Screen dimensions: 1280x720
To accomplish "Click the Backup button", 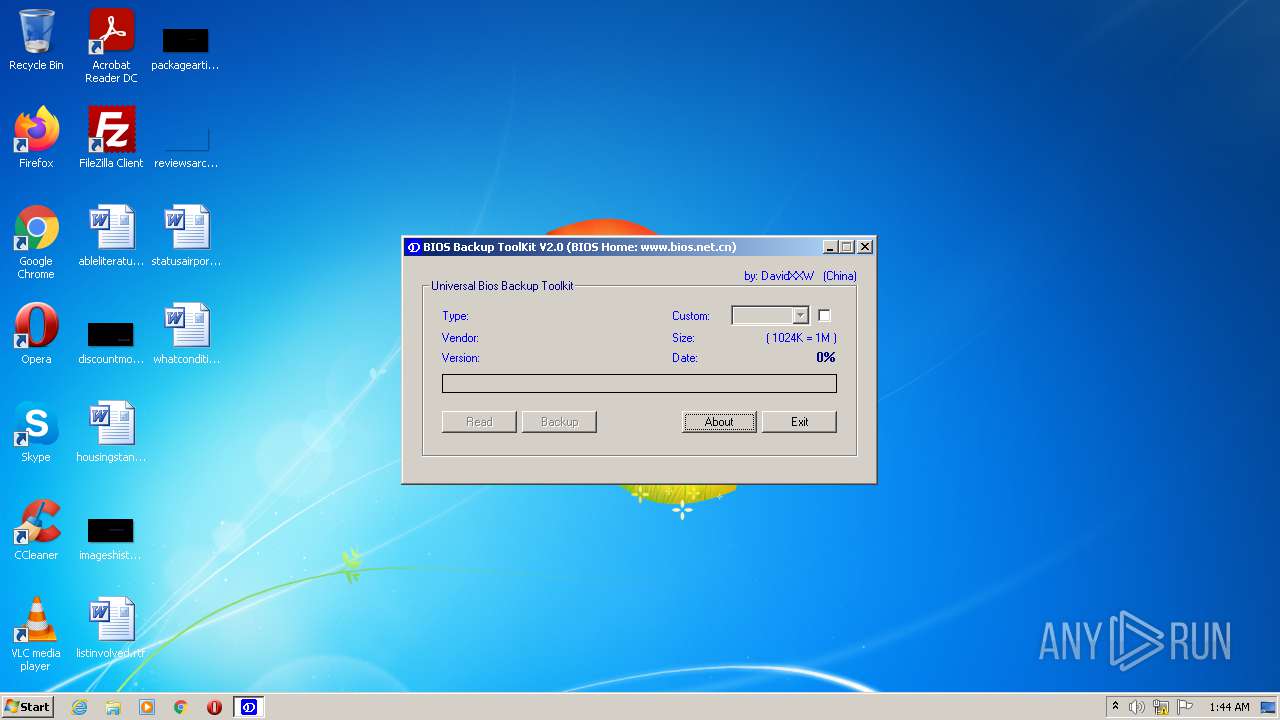I will pyautogui.click(x=559, y=422).
